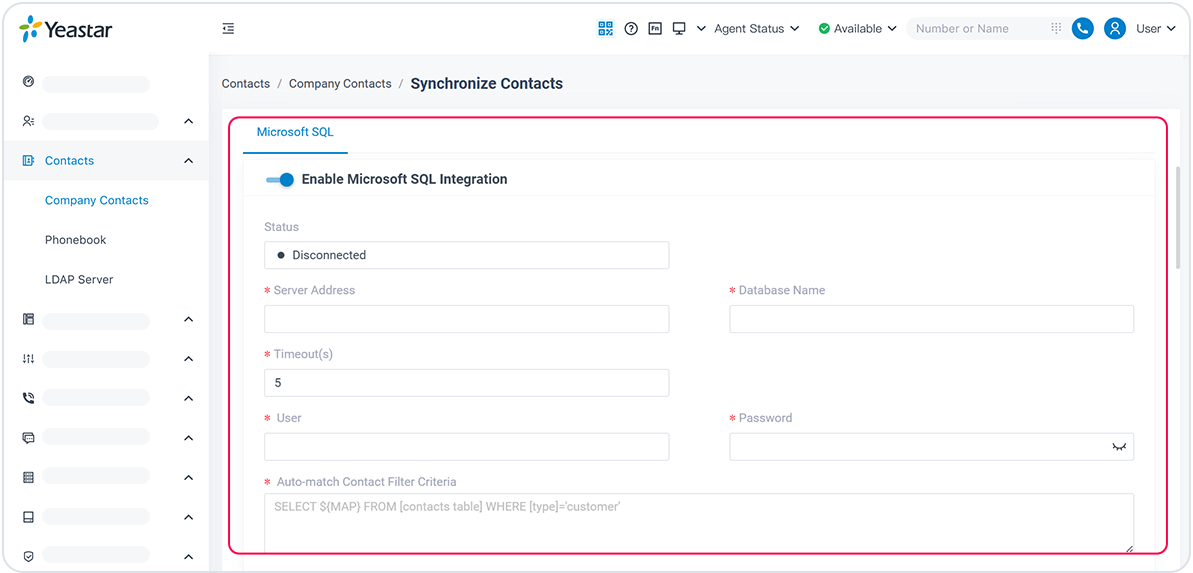This screenshot has width=1193, height=573.
Task: Click the monitor icon in the header
Action: click(x=679, y=28)
